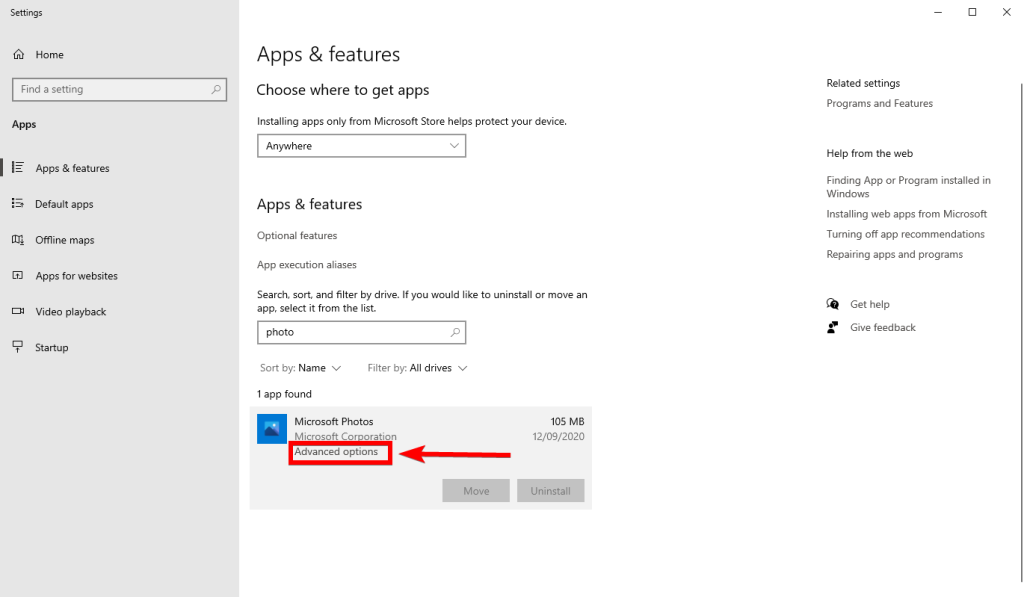Expand the 'Sort by: Name' dropdown
Screen dimensions: 1024x597
[x=300, y=368]
